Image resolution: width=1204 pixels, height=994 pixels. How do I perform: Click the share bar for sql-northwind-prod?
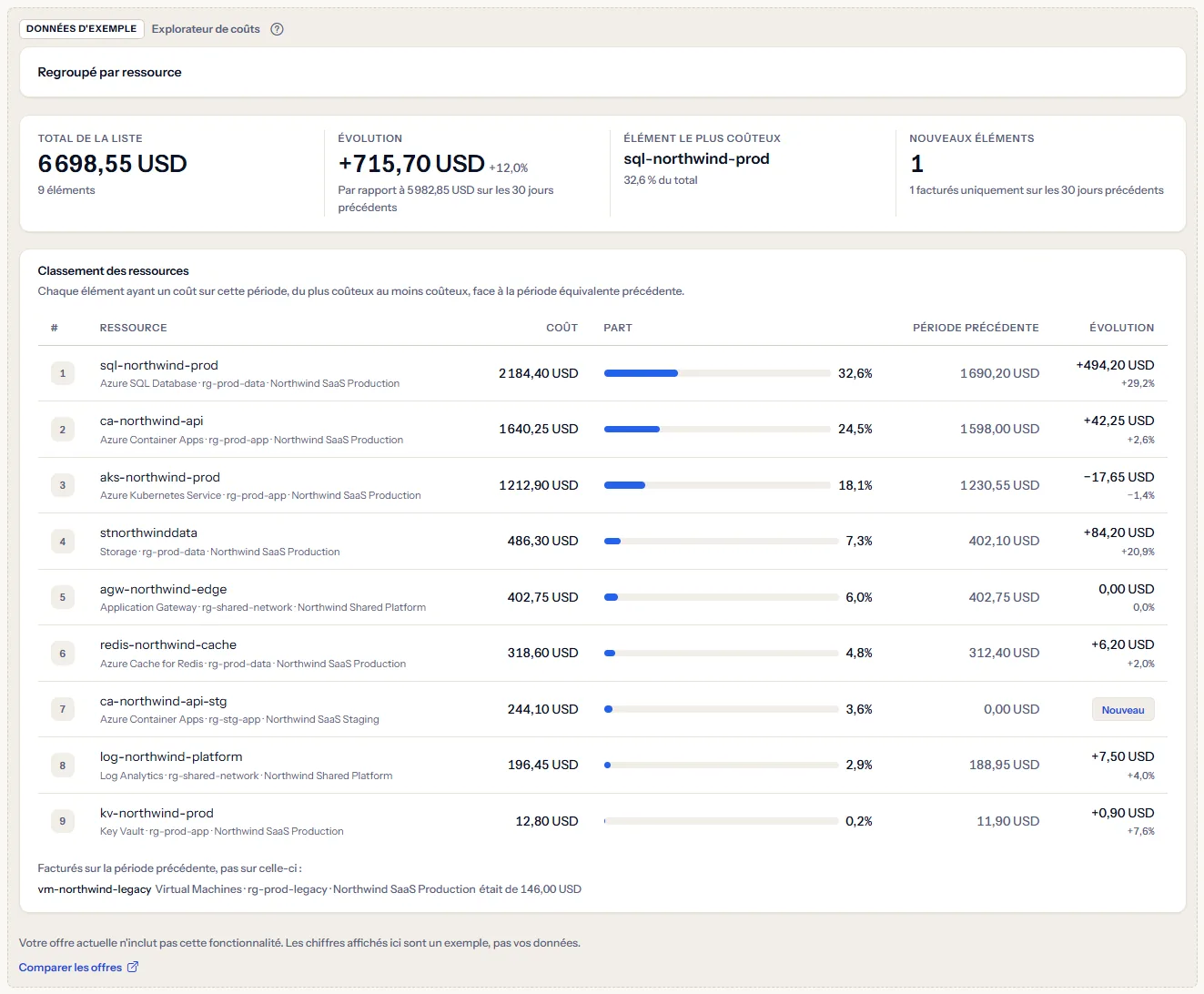tap(717, 373)
